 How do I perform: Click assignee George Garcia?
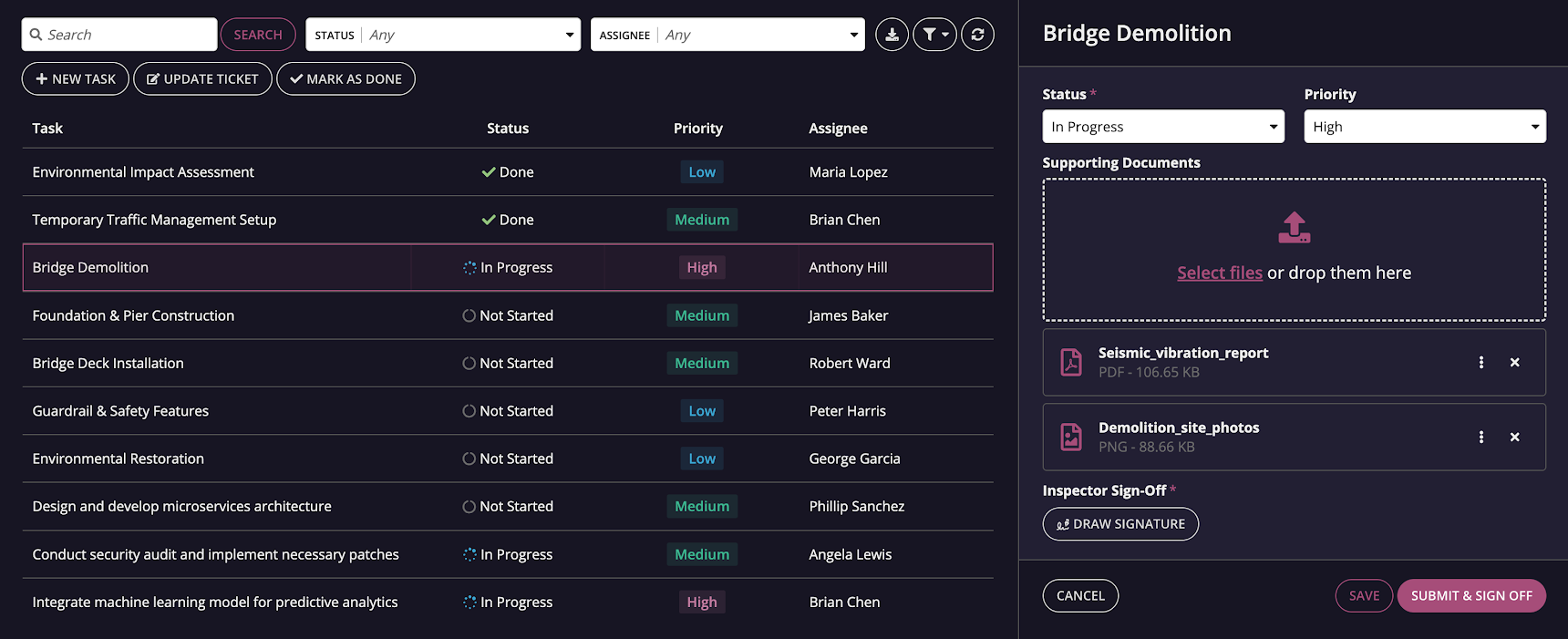854,459
